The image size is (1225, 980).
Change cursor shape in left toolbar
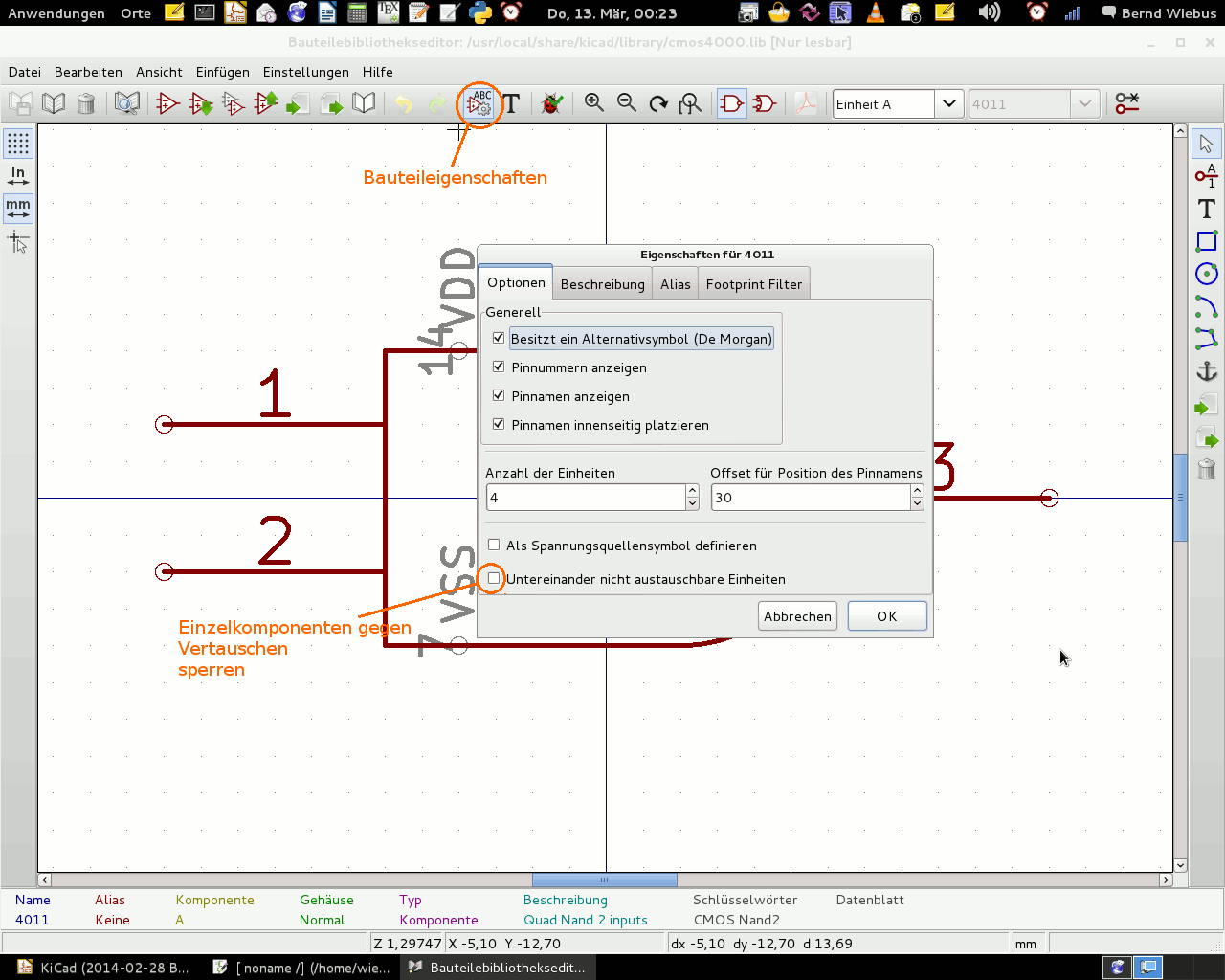click(x=18, y=242)
